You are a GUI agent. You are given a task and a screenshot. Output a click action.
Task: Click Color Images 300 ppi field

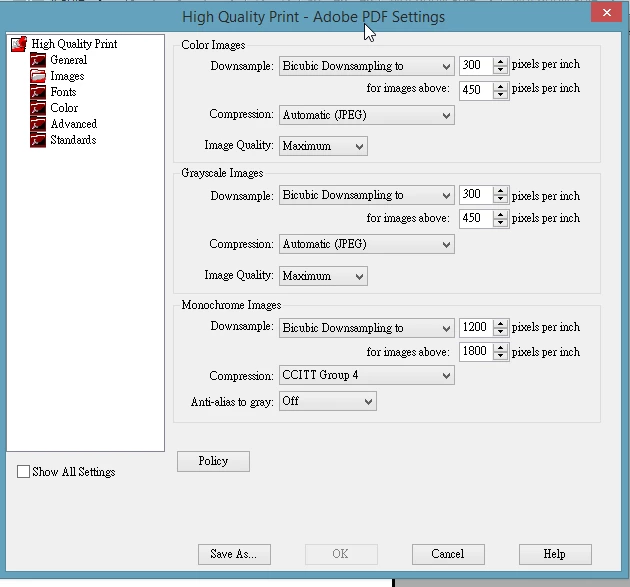(476, 65)
